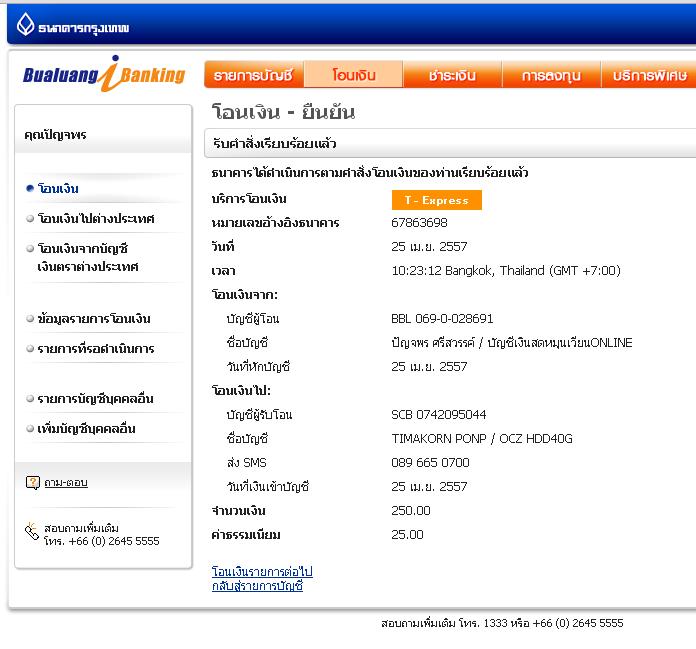Click the footer contact line with 1333
Image resolution: width=696 pixels, height=649 pixels.
[x=502, y=623]
